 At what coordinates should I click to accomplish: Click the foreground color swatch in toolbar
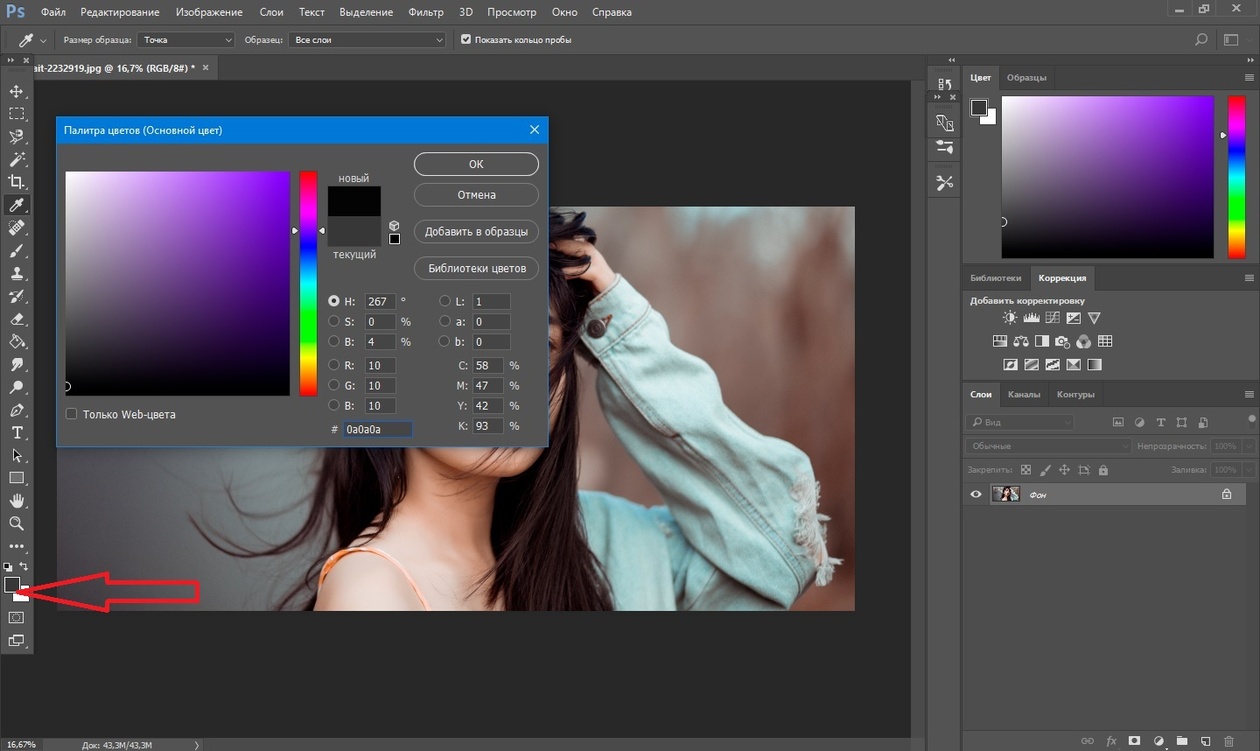click(x=12, y=585)
